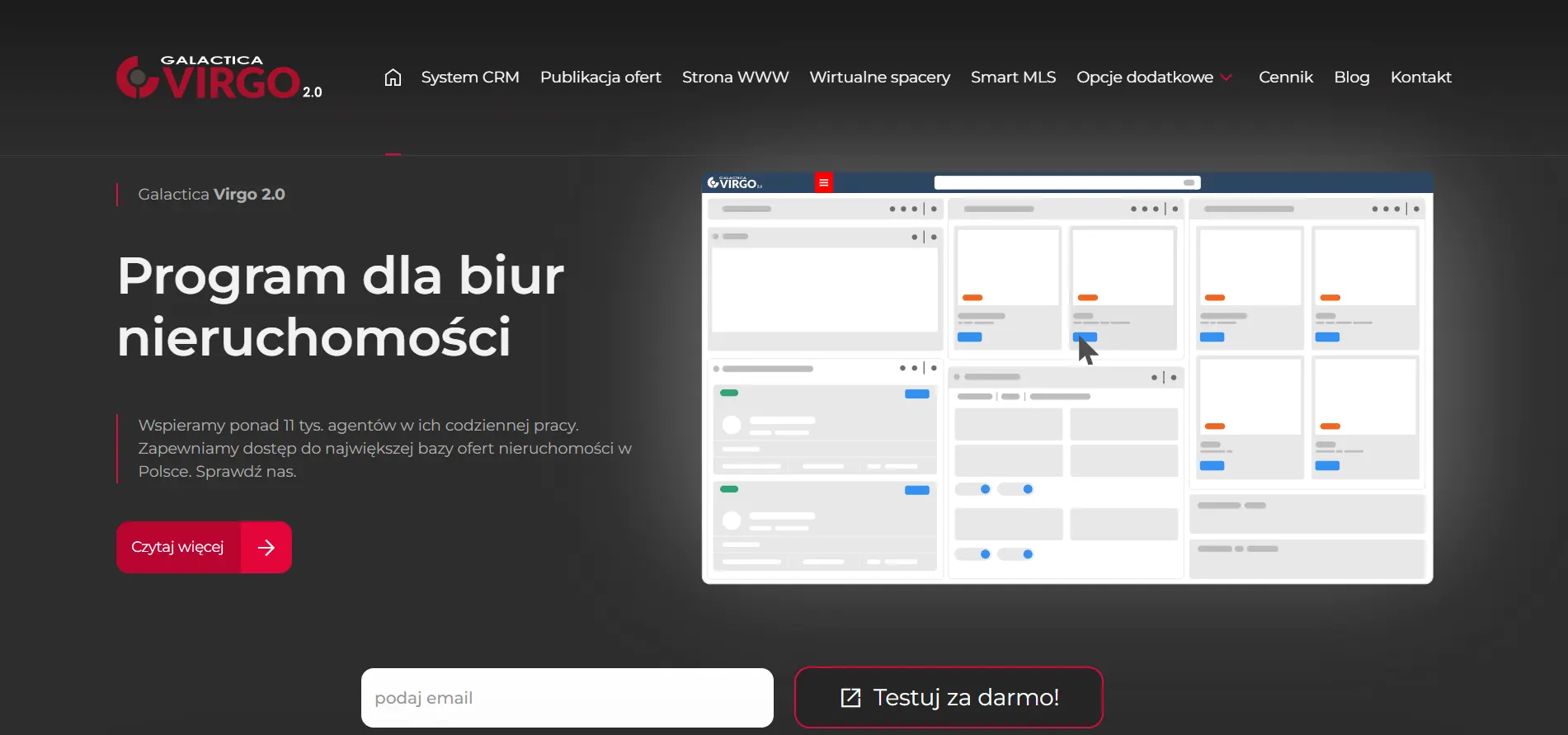Open the Cennik pricing page
This screenshot has width=1568, height=735.
coord(1285,78)
